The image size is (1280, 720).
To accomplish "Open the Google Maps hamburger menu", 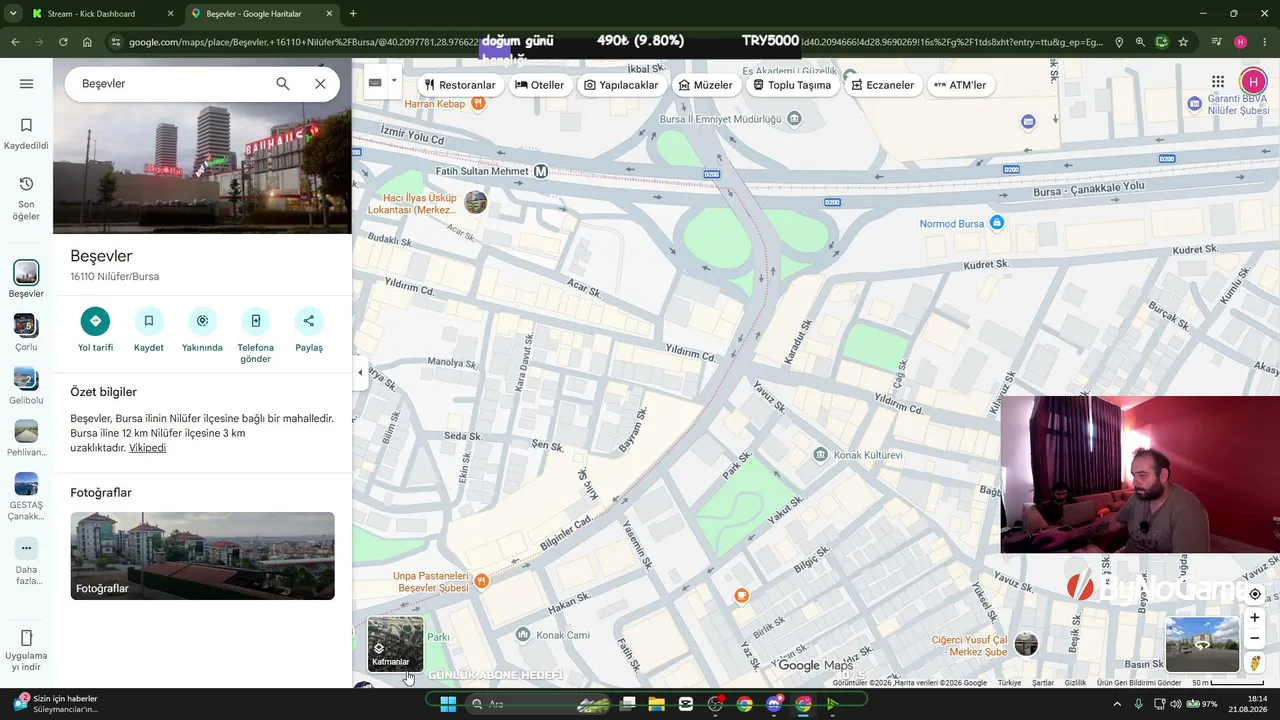I will tap(26, 84).
